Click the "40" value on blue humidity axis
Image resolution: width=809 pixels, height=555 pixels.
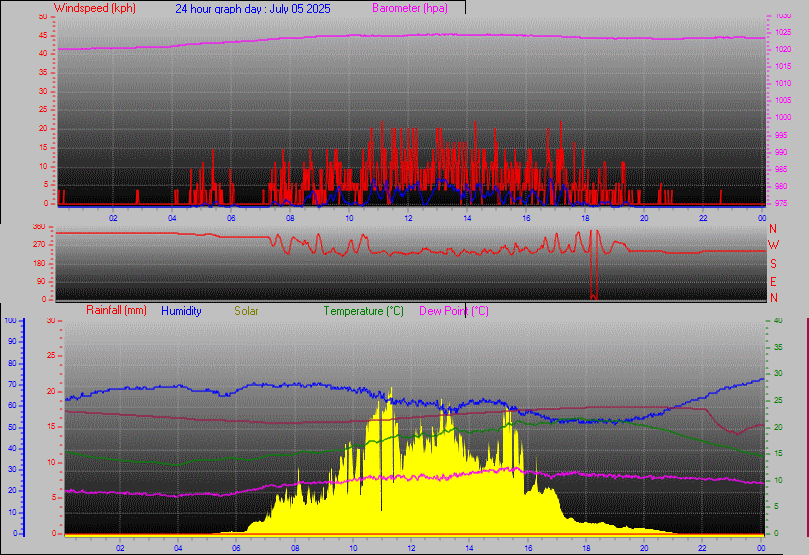12,448
